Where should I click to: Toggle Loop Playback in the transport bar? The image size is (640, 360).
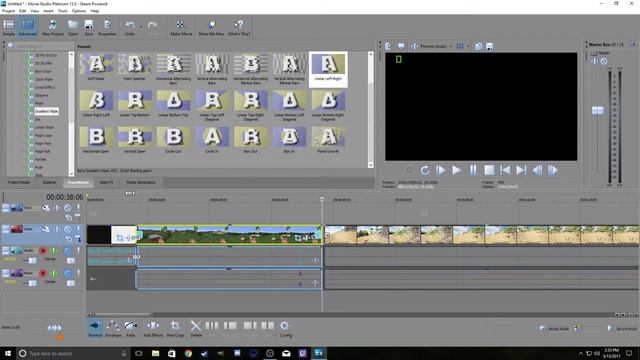pyautogui.click(x=424, y=170)
